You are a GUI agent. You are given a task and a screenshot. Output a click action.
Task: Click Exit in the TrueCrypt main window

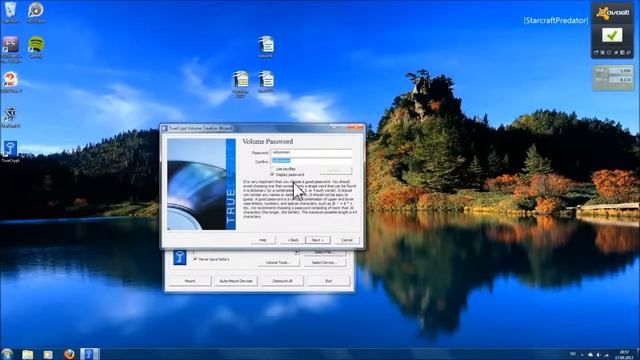tap(329, 281)
